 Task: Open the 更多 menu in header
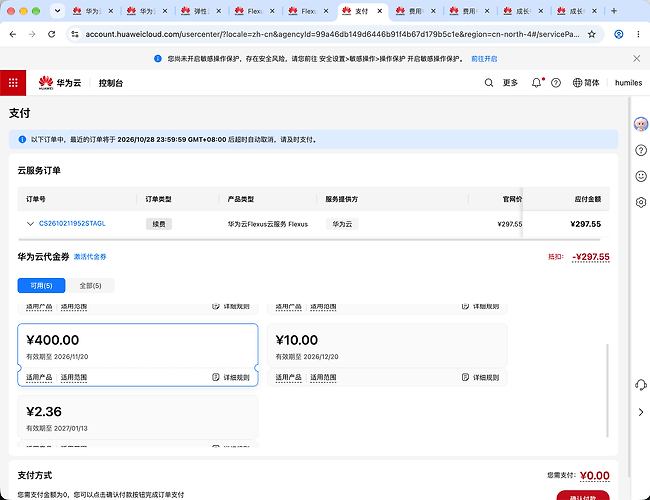(x=510, y=83)
